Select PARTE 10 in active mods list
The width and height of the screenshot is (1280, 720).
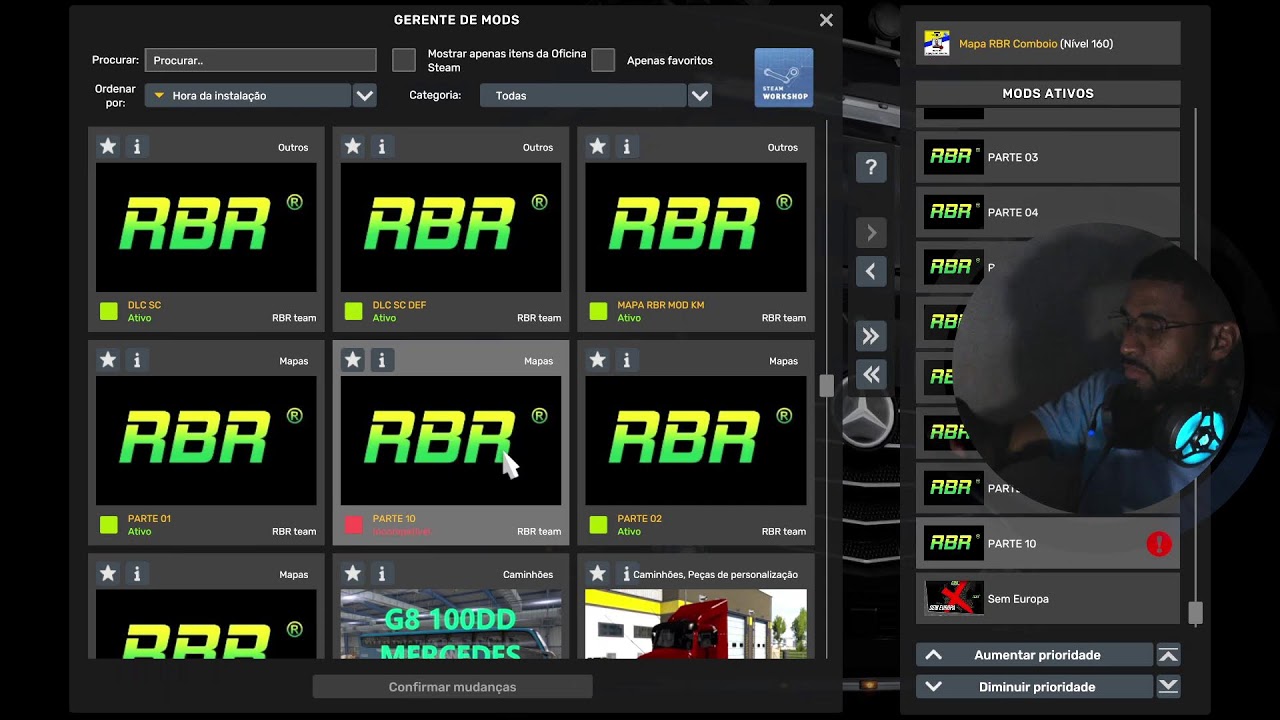pyautogui.click(x=1048, y=543)
